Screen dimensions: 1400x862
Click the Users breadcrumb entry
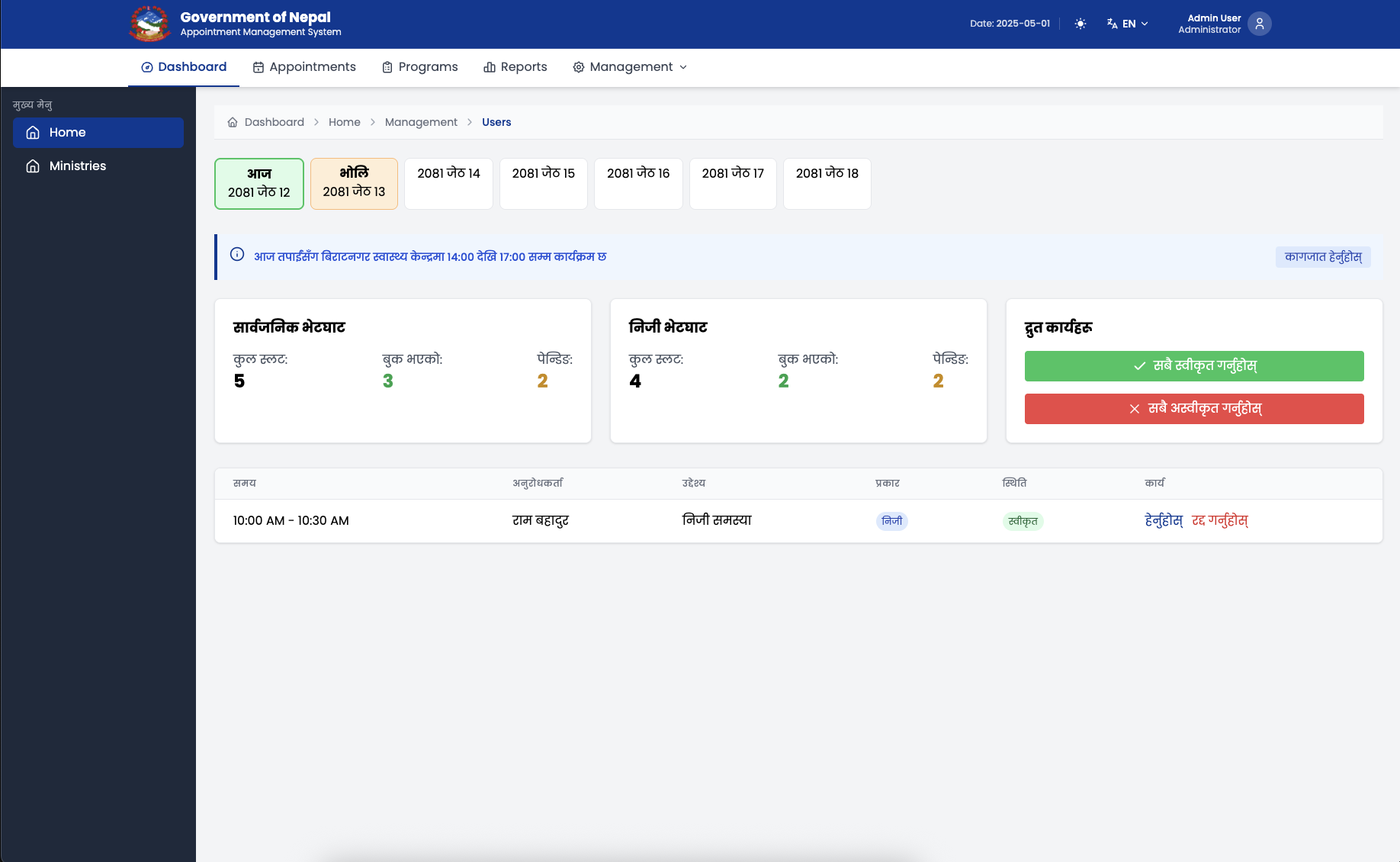point(496,122)
